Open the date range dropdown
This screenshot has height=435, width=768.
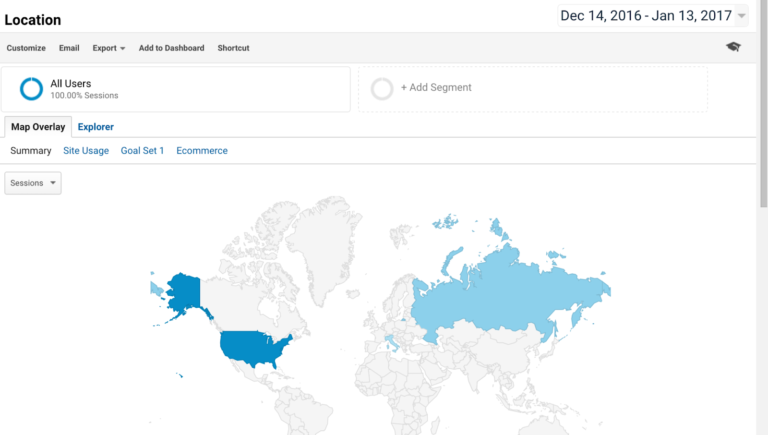pyautogui.click(x=653, y=15)
